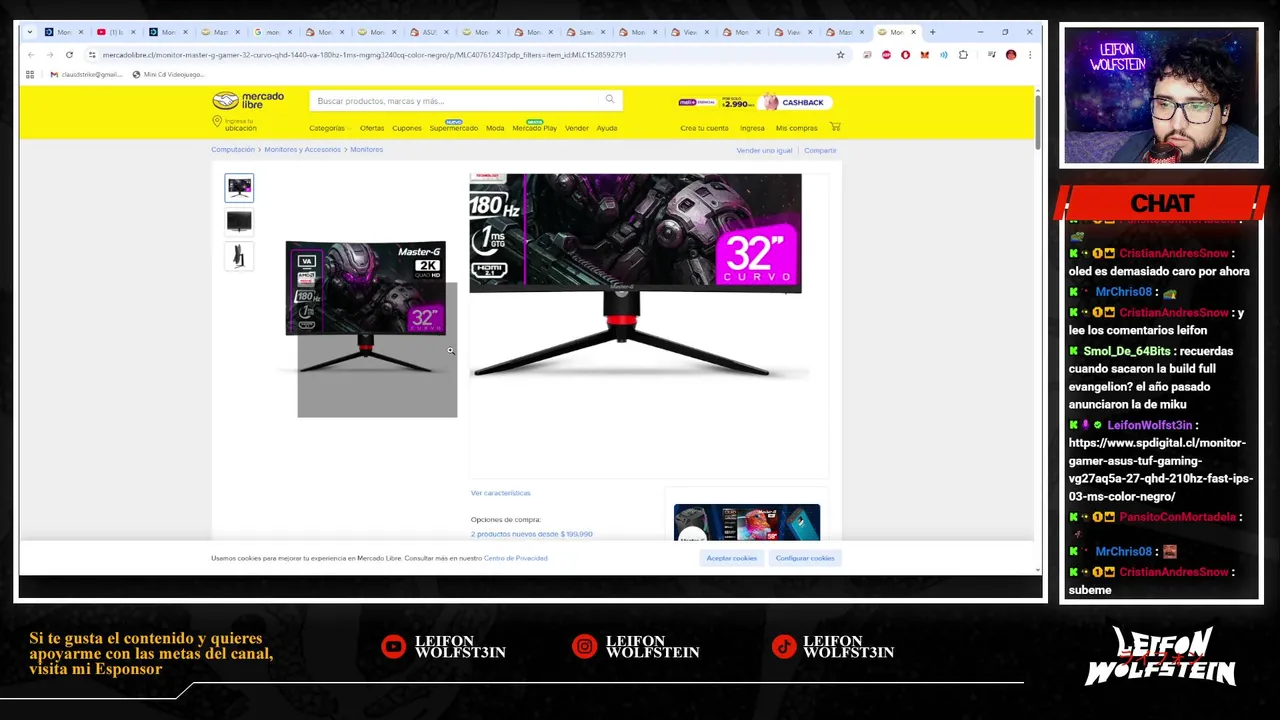Viewport: 1280px width, 720px height.
Task: Switch to the Samsung tab
Action: coord(584,32)
